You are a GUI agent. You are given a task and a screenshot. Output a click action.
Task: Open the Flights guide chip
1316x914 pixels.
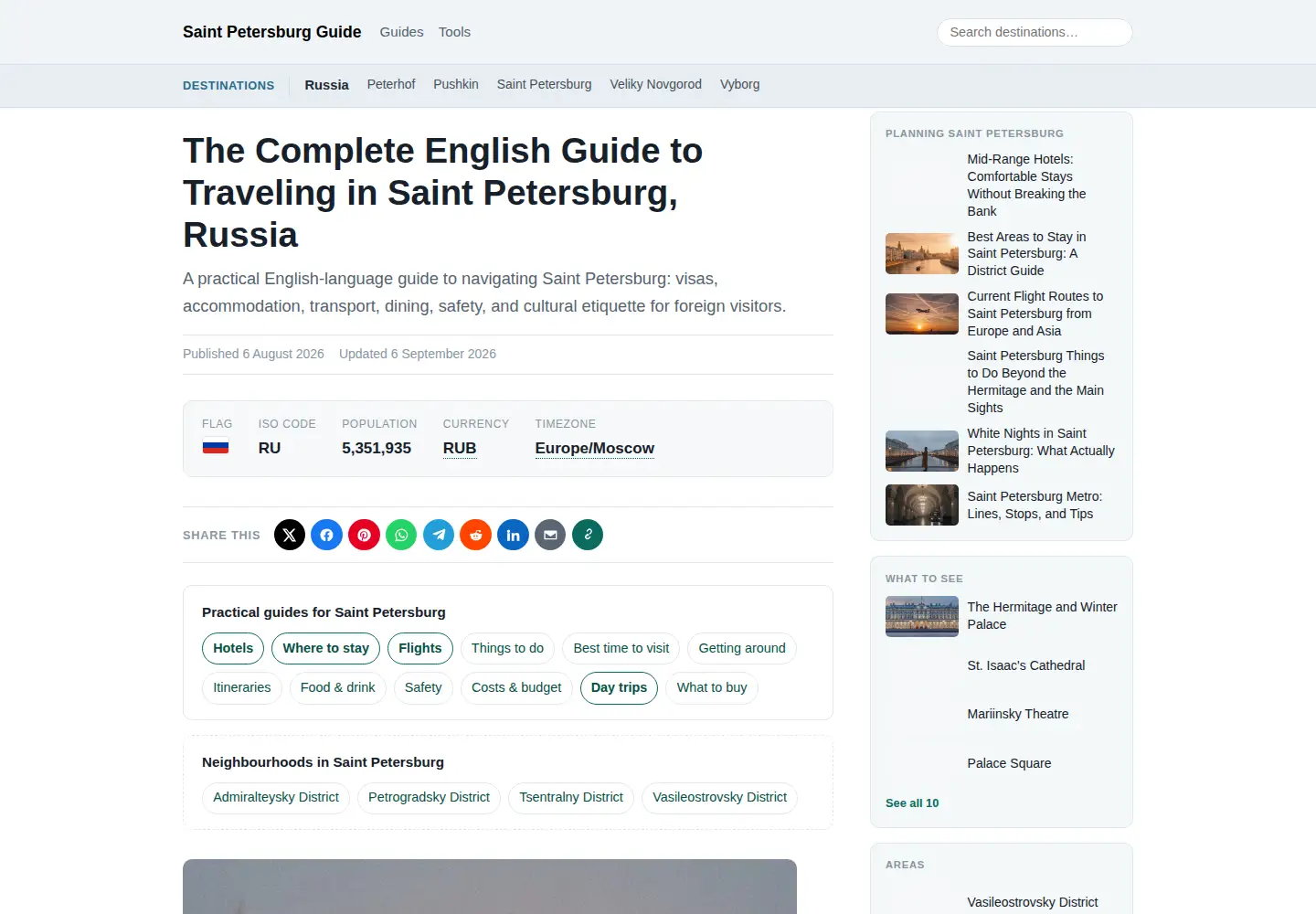pos(420,648)
